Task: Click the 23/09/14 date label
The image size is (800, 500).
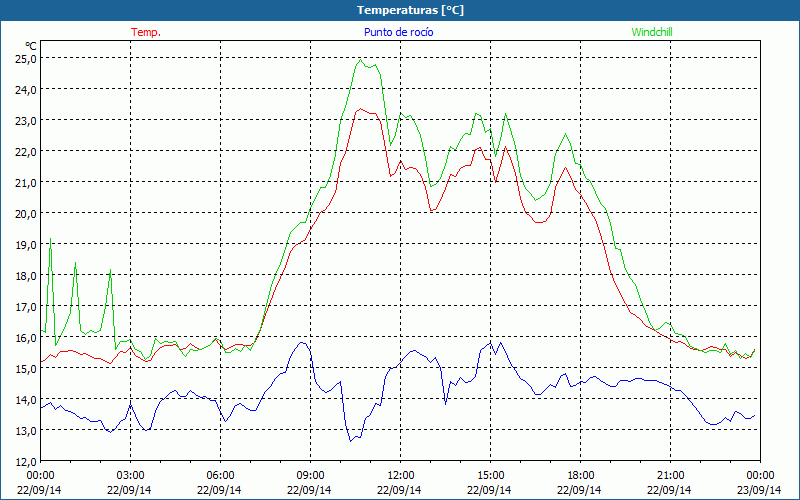Action: (x=759, y=490)
